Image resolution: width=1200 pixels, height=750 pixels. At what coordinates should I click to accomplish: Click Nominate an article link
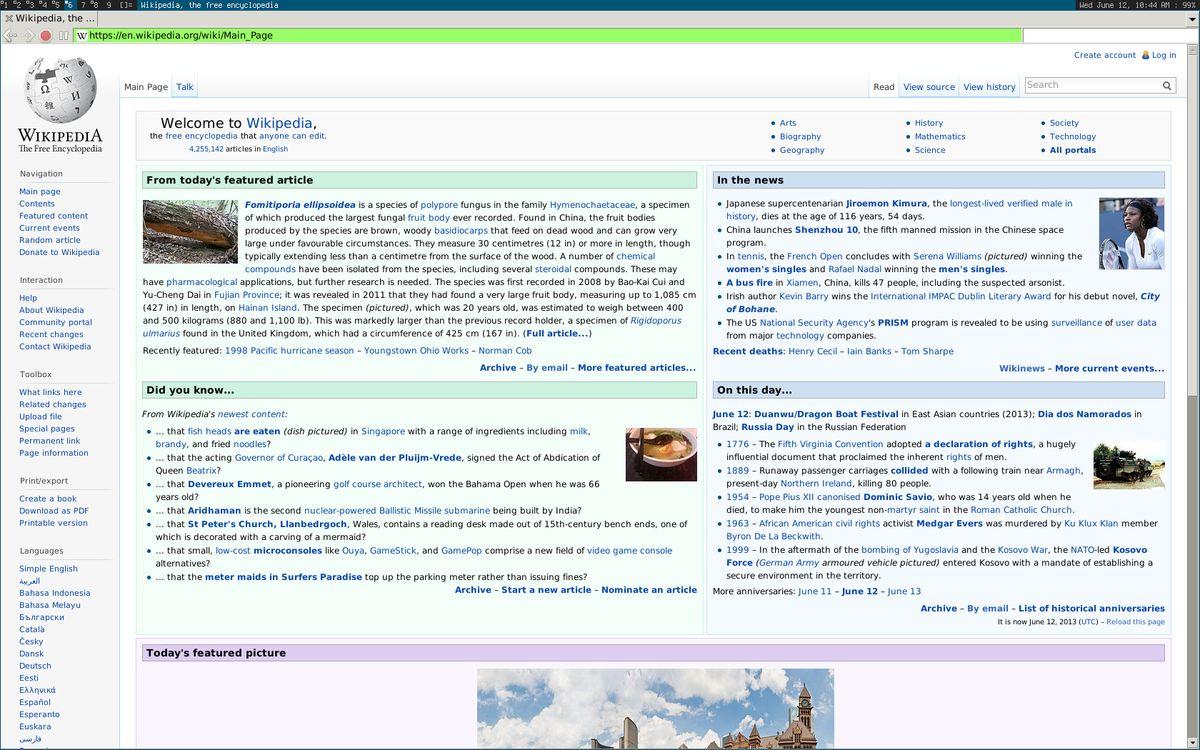(x=649, y=590)
